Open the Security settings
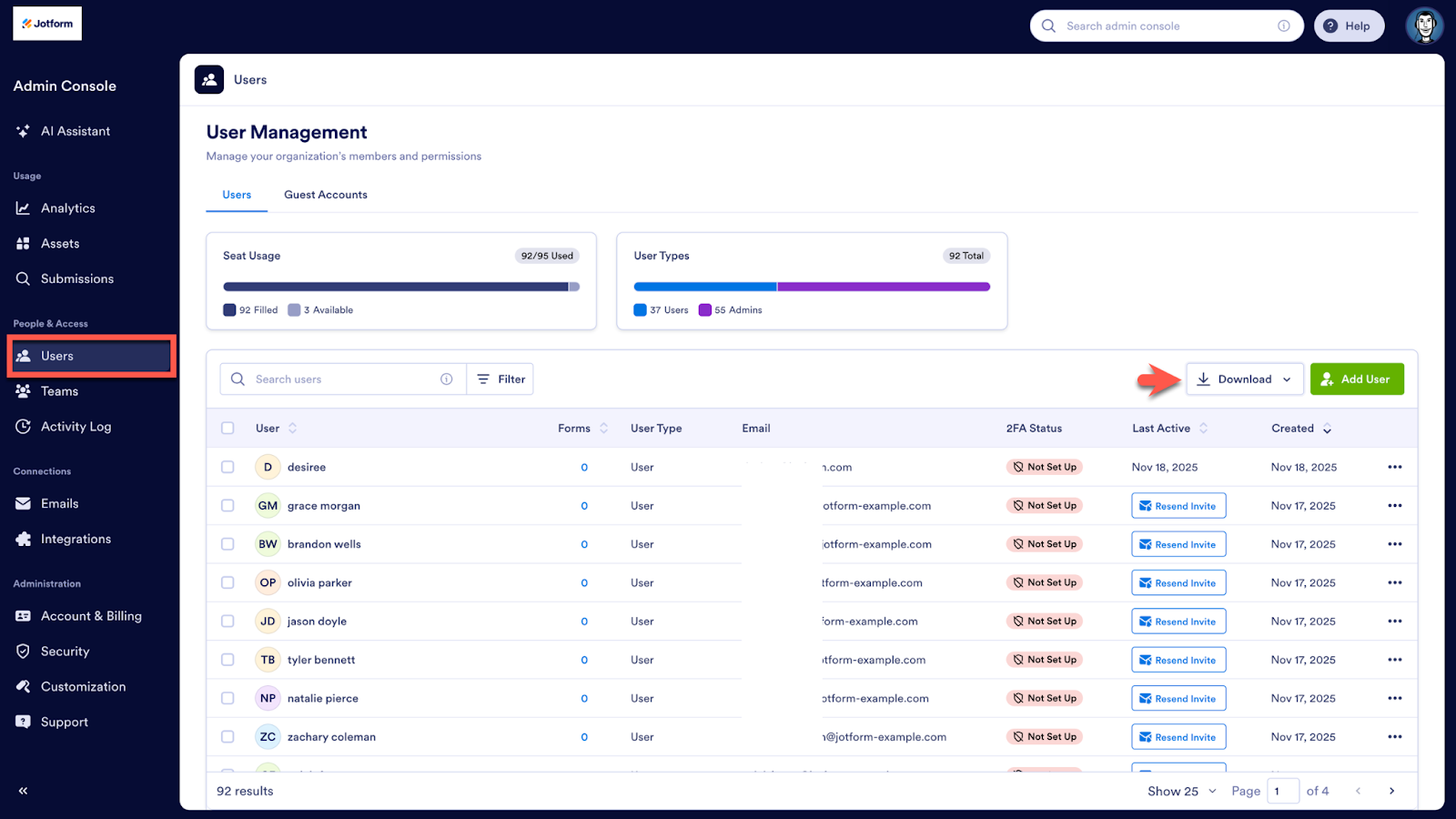This screenshot has height=819, width=1456. point(64,651)
